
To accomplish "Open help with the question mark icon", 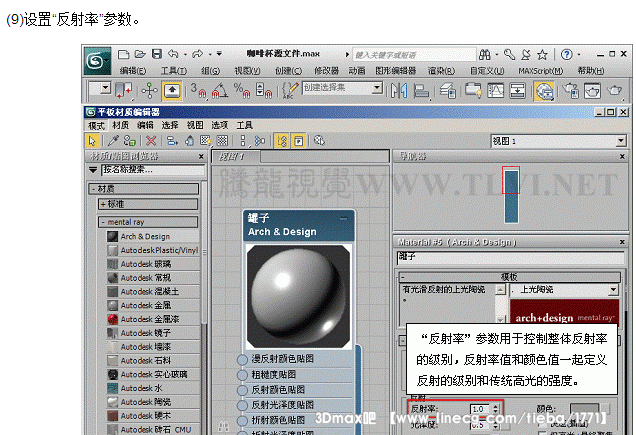I will (567, 54).
